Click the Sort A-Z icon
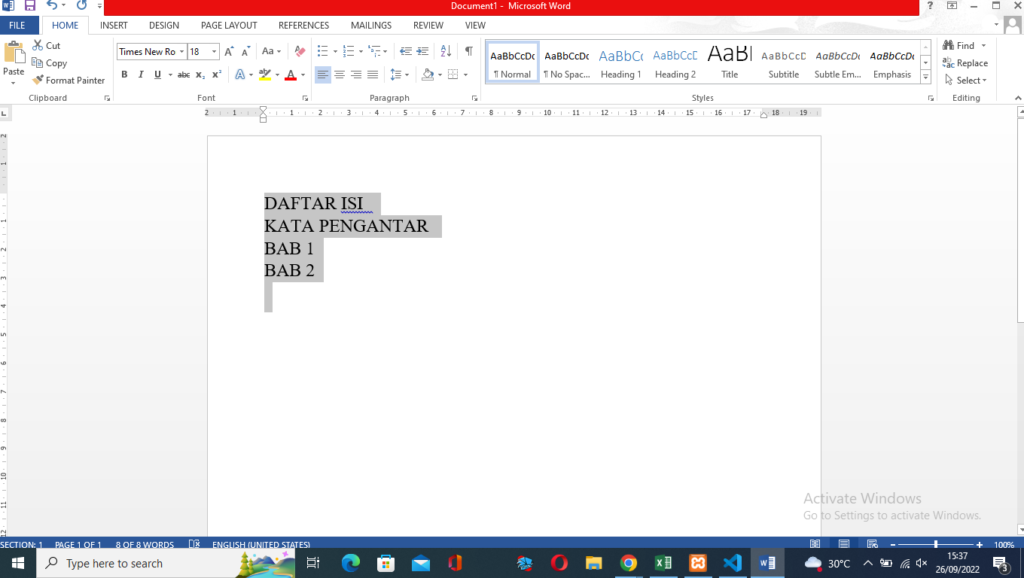This screenshot has width=1024, height=578. (x=445, y=51)
